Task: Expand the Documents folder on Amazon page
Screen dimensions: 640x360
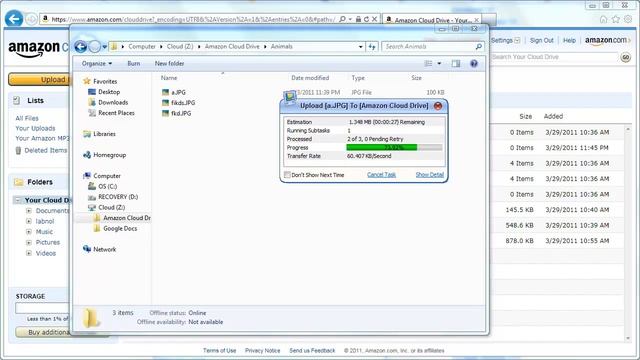Action: click(x=29, y=211)
